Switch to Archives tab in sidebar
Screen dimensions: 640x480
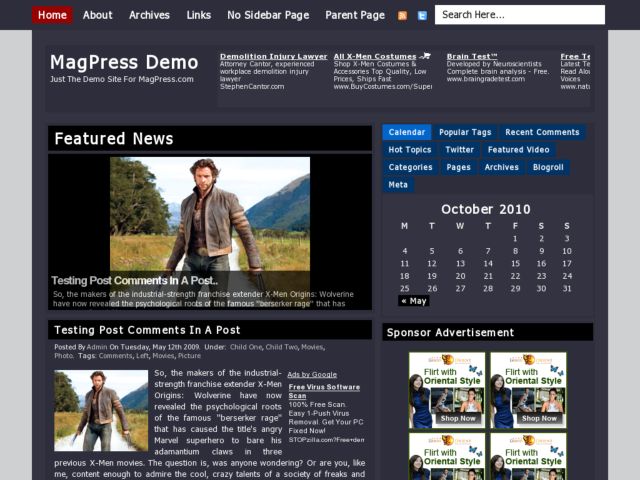[502, 167]
